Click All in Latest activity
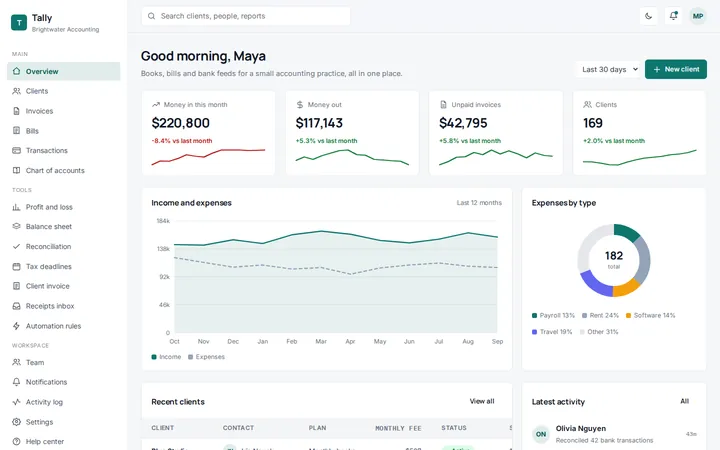Screen dimensions: 720x450 [685, 401]
